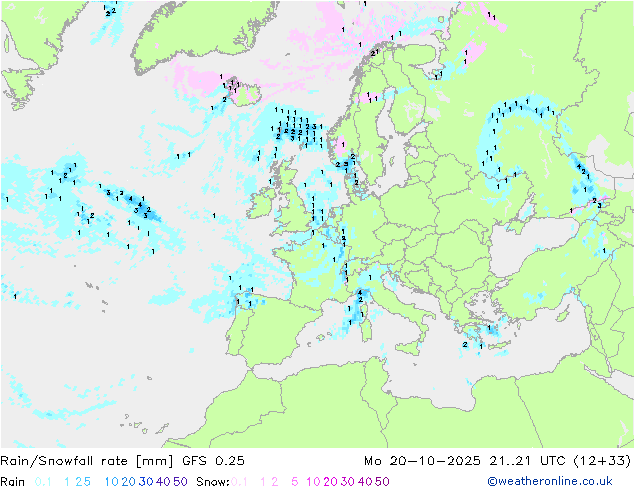
Task: Select the Snow 5 legend value
Action: tap(295, 482)
